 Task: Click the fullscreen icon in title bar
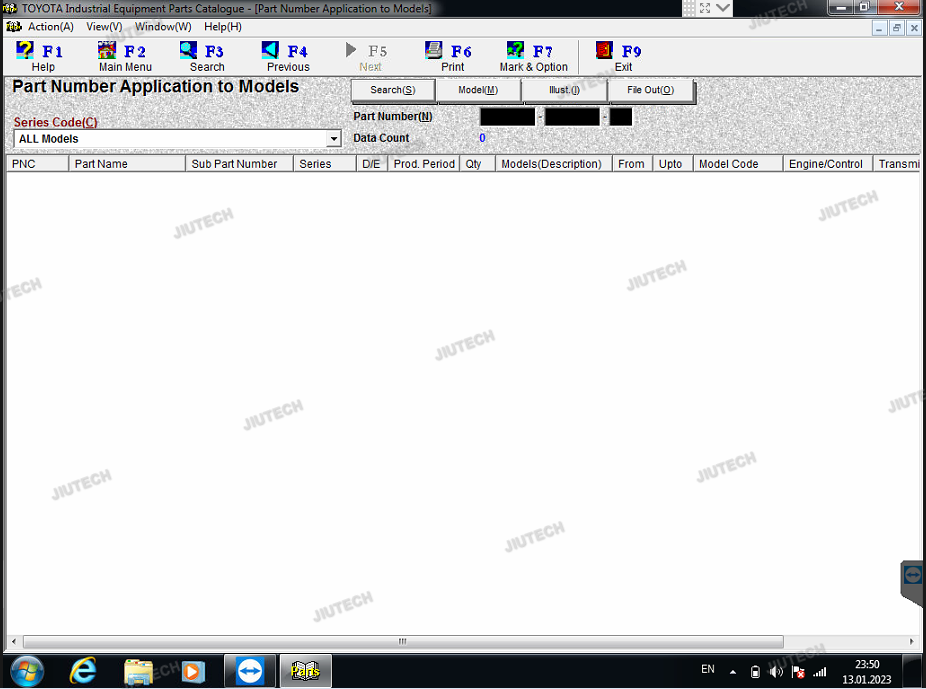point(705,8)
